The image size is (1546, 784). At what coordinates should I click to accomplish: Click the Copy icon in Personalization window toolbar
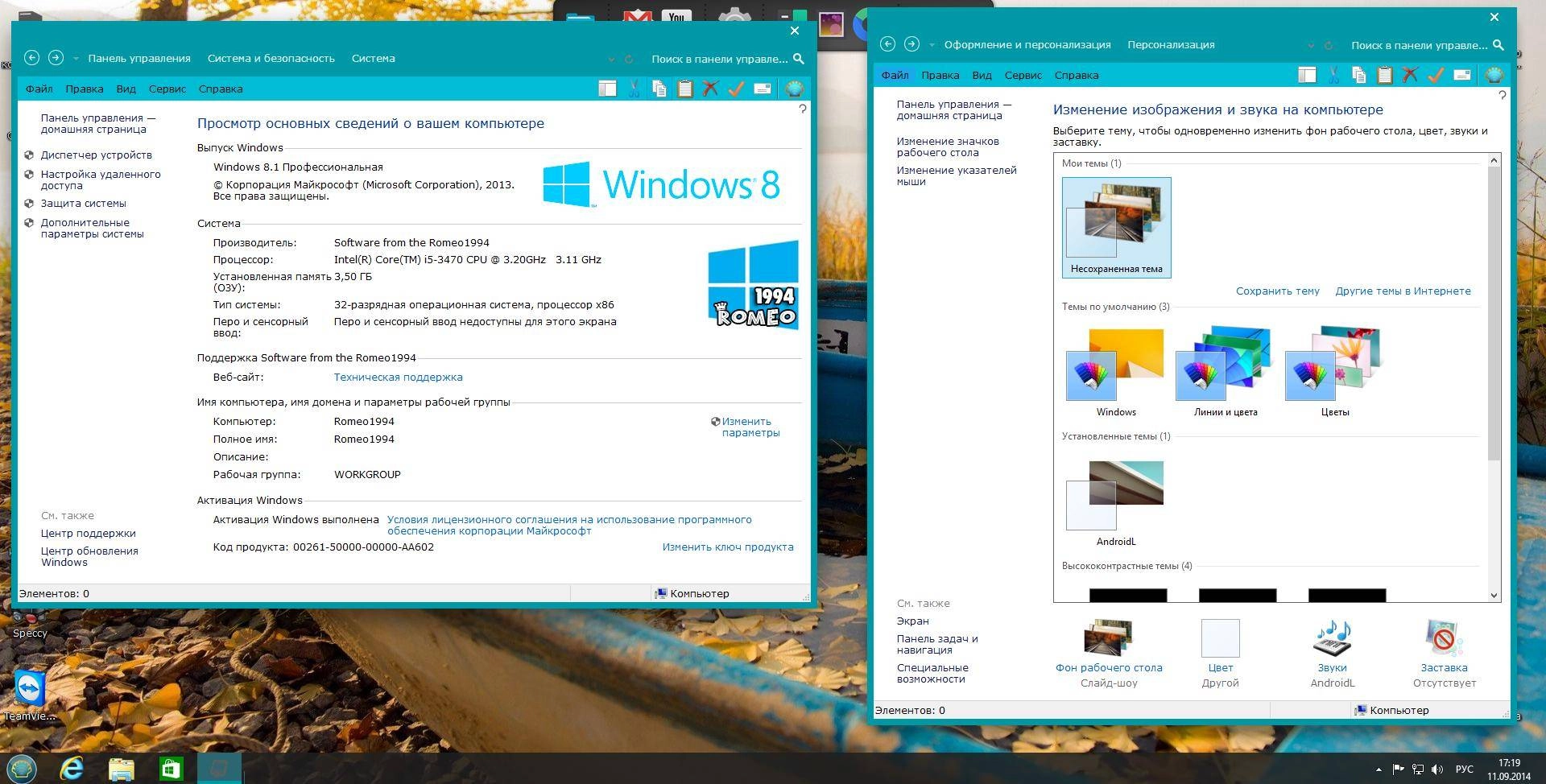[x=1359, y=75]
